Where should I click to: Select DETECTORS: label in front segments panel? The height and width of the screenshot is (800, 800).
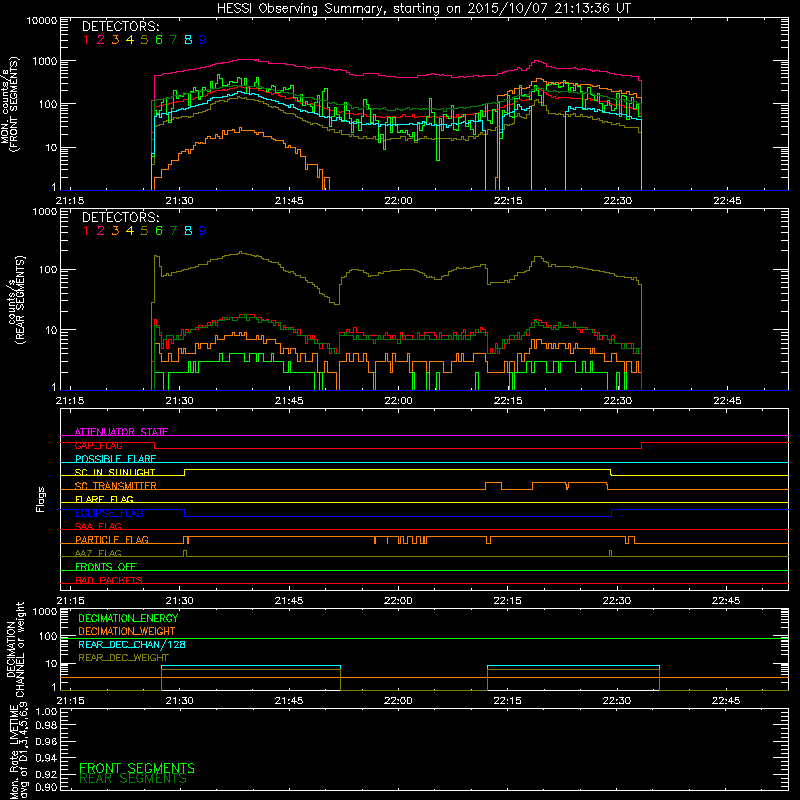click(120, 26)
